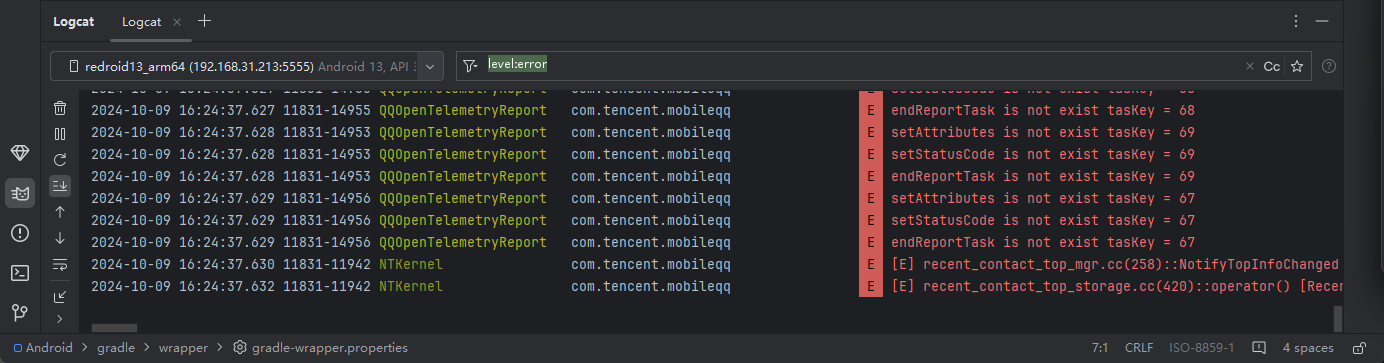Click the vertical log scrollbar thumb
This screenshot has width=1384, height=363.
[1338, 318]
